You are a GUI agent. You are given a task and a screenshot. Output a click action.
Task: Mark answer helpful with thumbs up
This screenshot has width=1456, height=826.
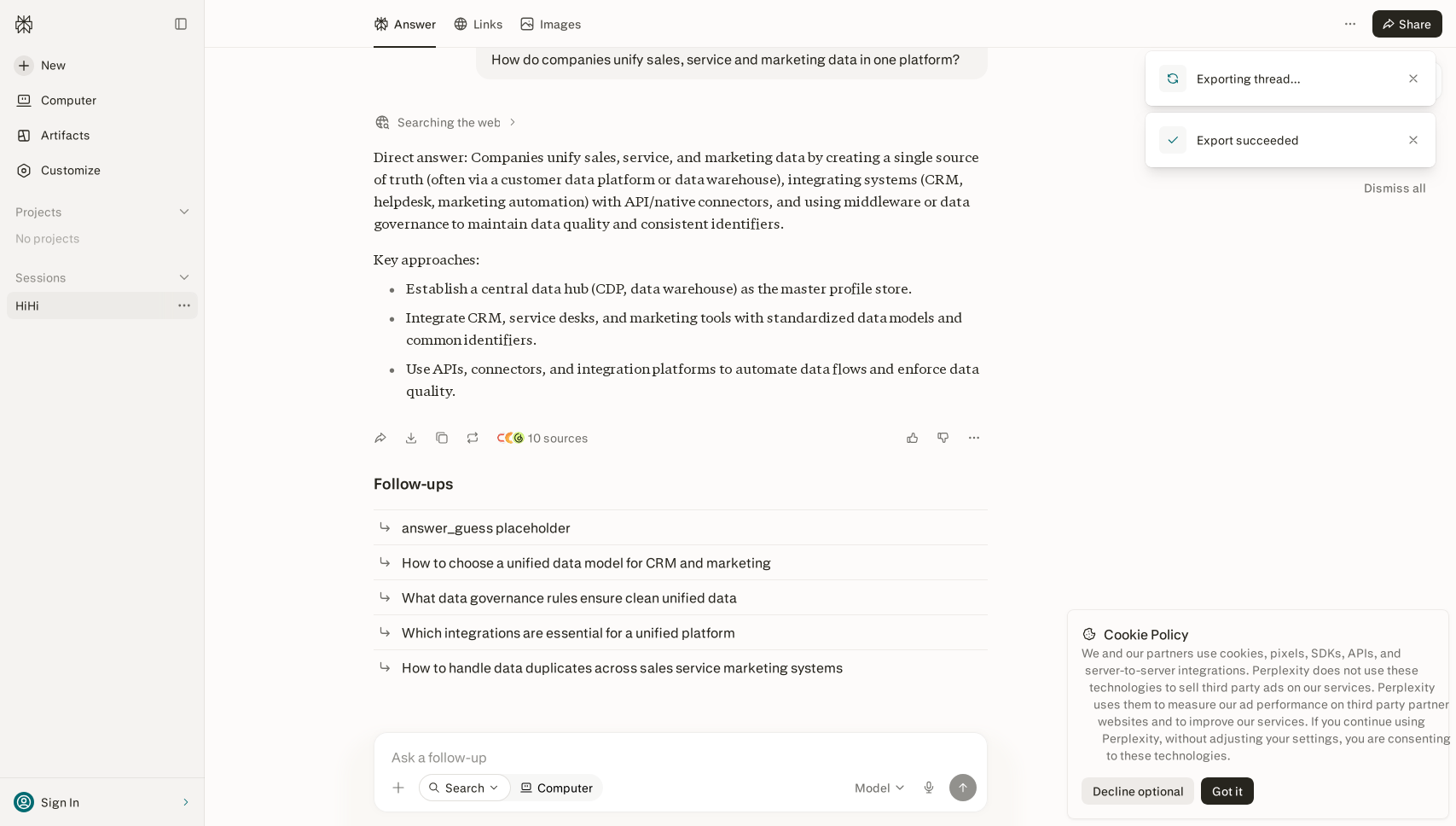pyautogui.click(x=913, y=438)
